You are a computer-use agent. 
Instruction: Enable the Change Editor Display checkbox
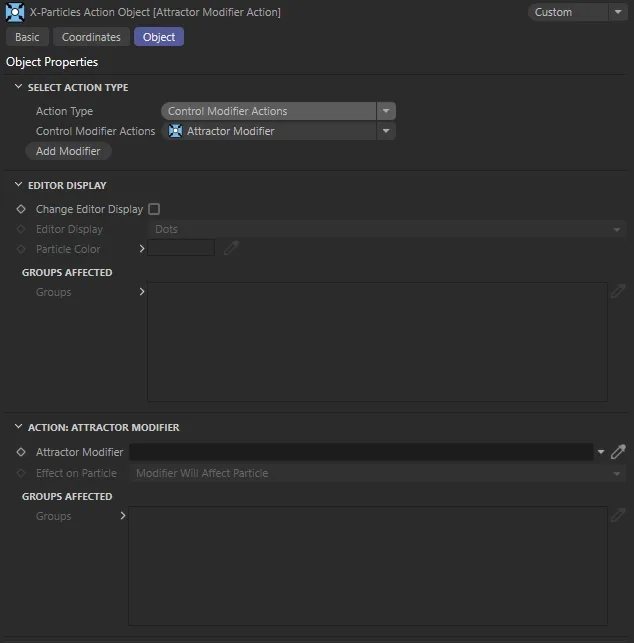coord(154,210)
